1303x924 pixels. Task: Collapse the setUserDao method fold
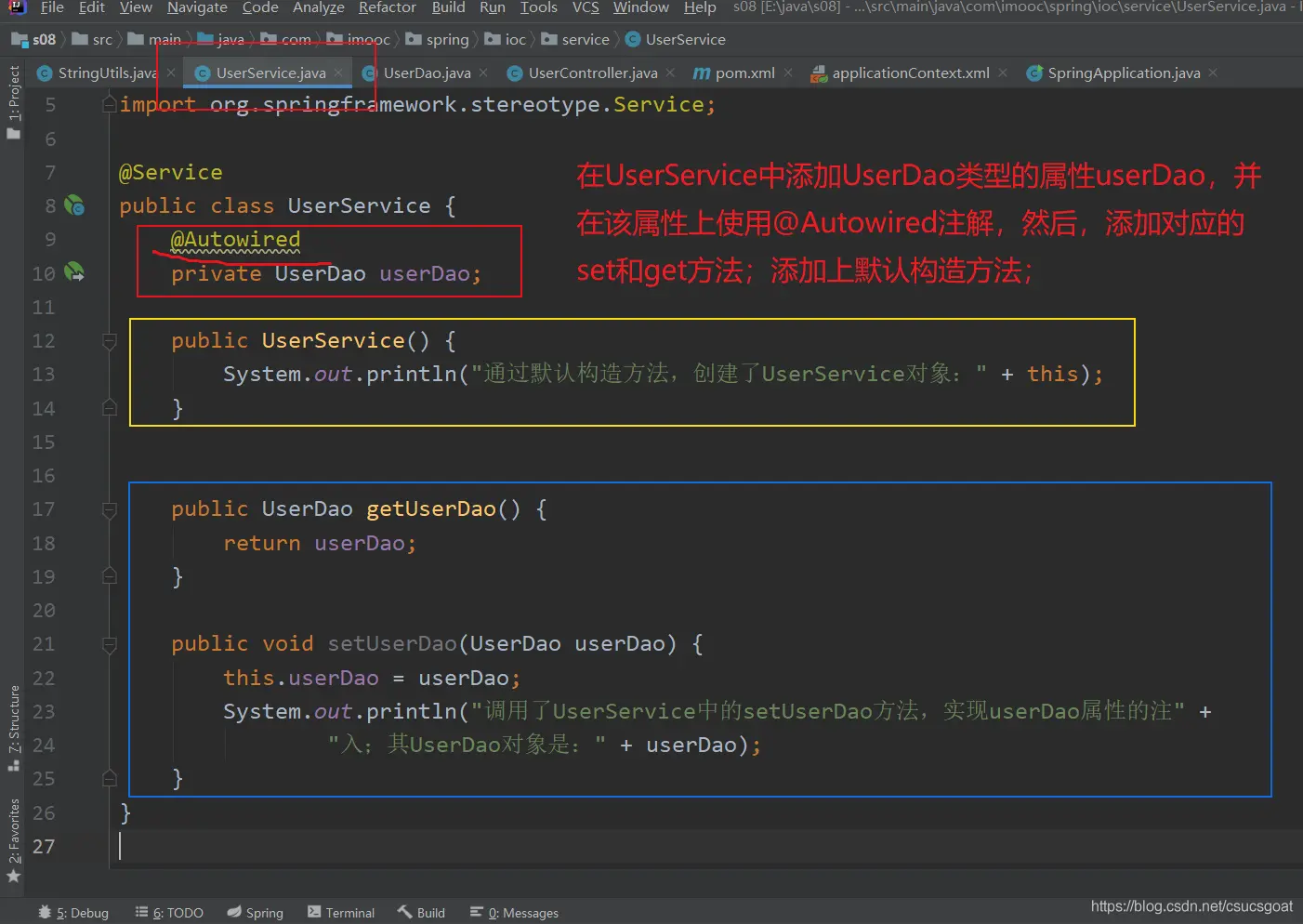(x=110, y=644)
